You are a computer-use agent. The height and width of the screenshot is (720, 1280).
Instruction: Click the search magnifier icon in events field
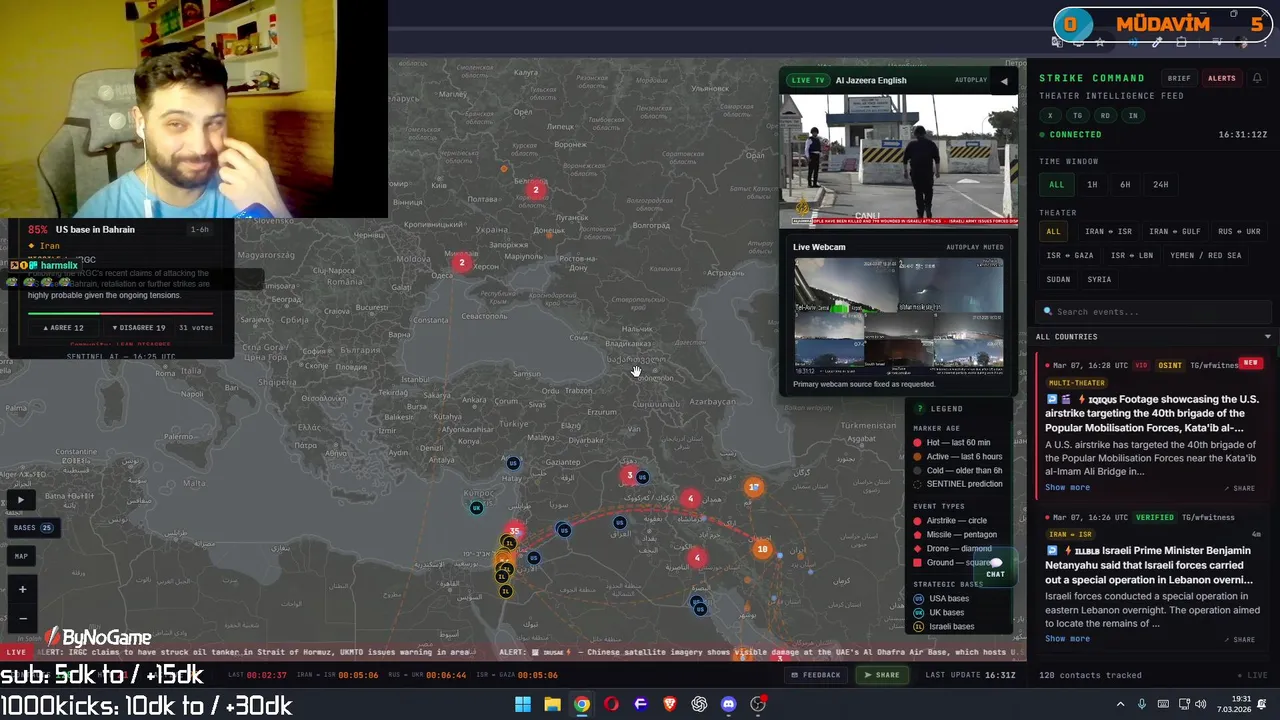tap(1048, 312)
